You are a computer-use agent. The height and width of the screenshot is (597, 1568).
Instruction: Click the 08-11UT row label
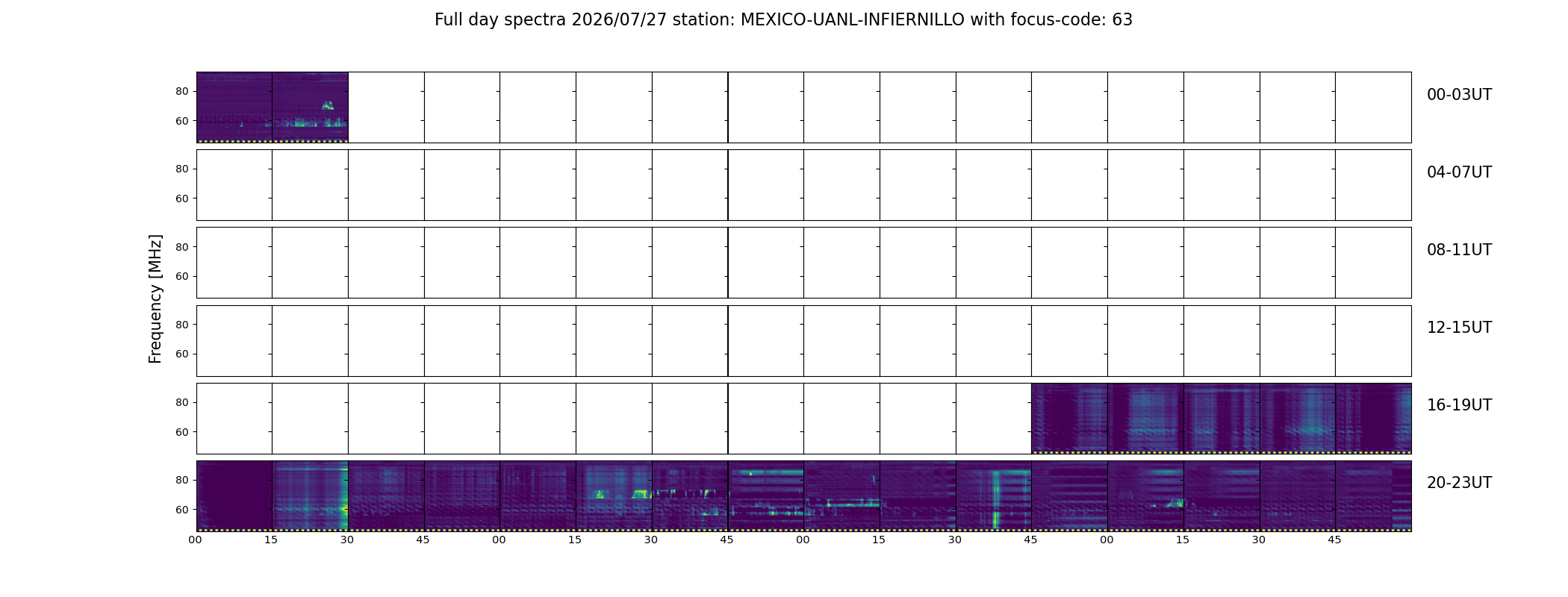(1459, 250)
